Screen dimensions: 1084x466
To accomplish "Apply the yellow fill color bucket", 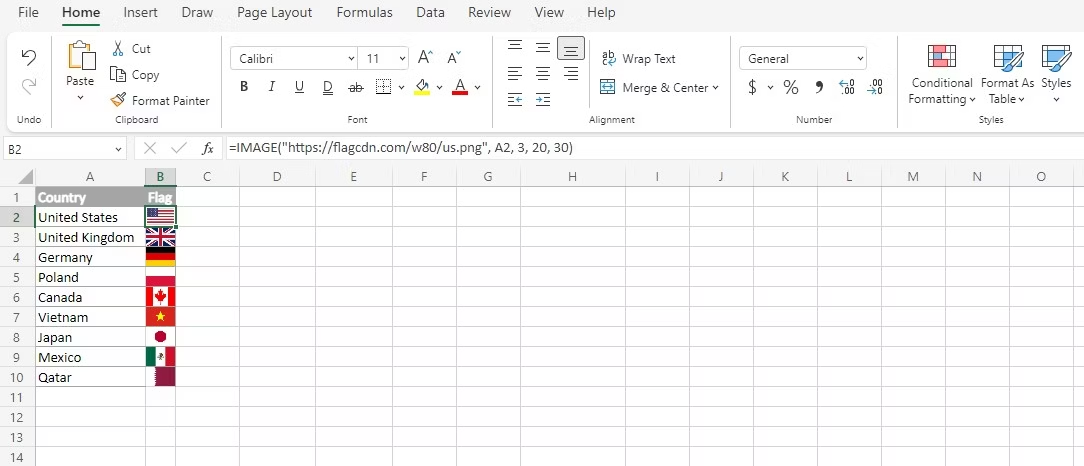I will [422, 87].
